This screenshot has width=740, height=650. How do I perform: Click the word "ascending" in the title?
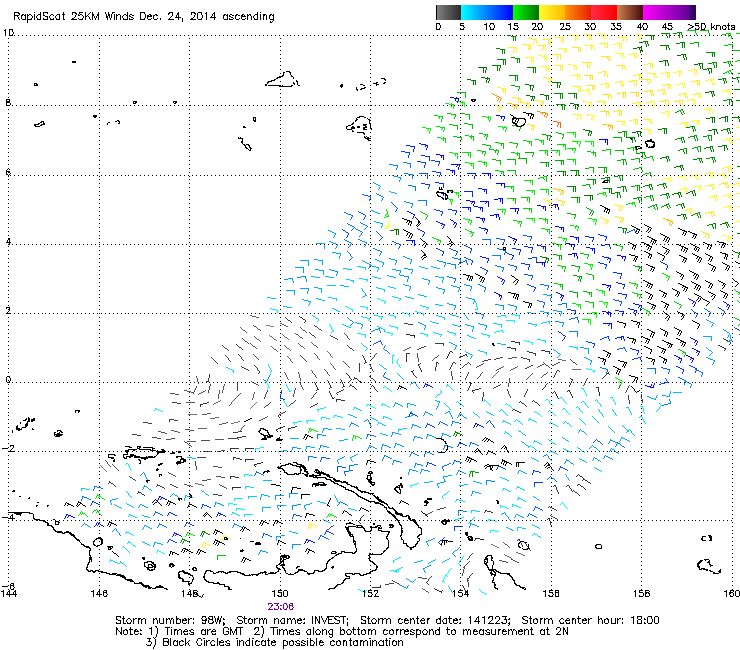click(x=248, y=17)
